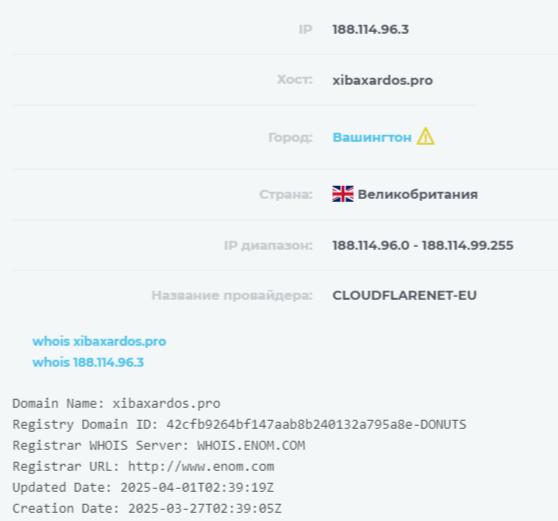Click the provider name CLOUDFLARENET-EU
The image size is (558, 521).
(405, 295)
